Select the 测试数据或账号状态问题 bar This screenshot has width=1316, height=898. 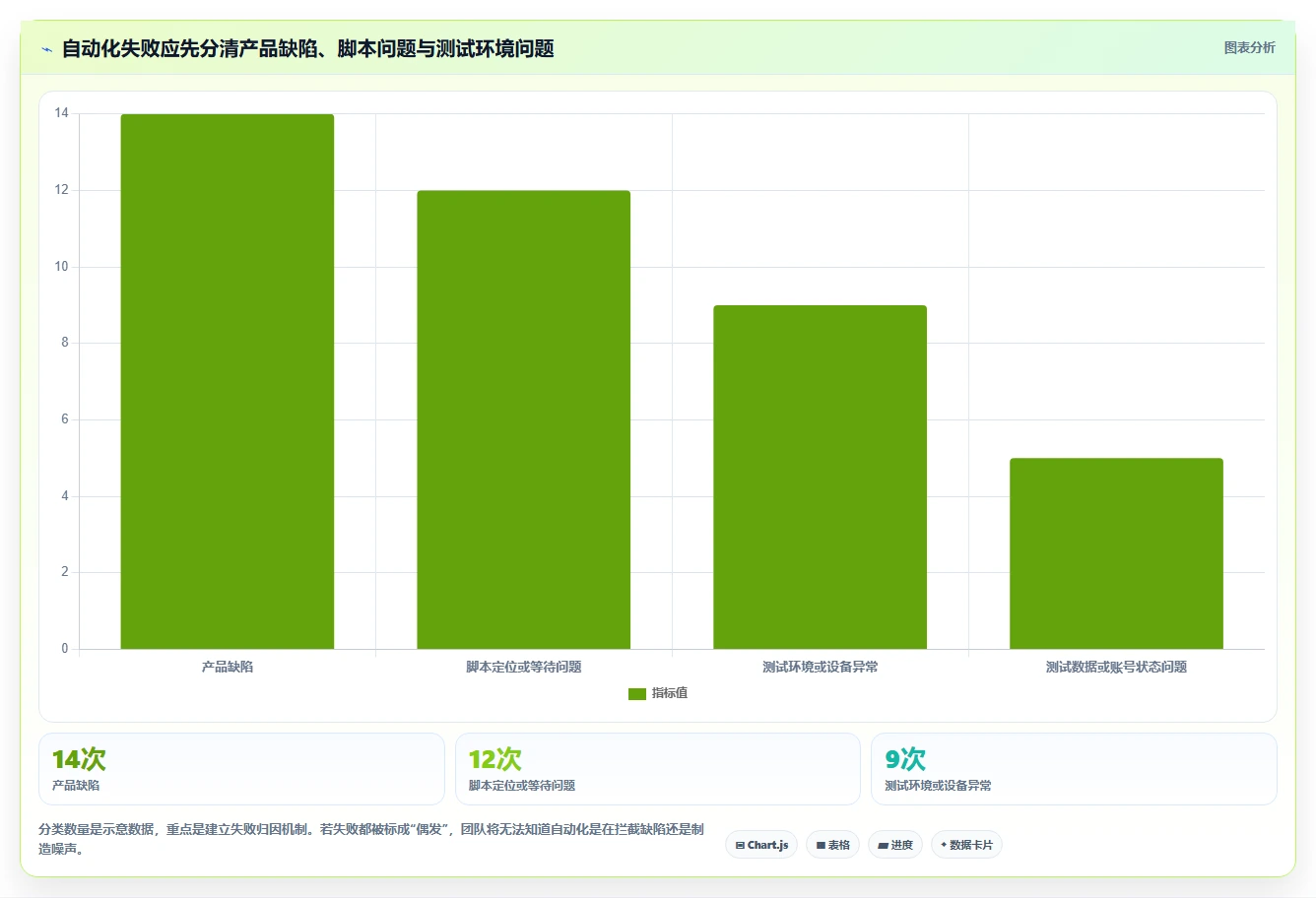pos(1116,553)
